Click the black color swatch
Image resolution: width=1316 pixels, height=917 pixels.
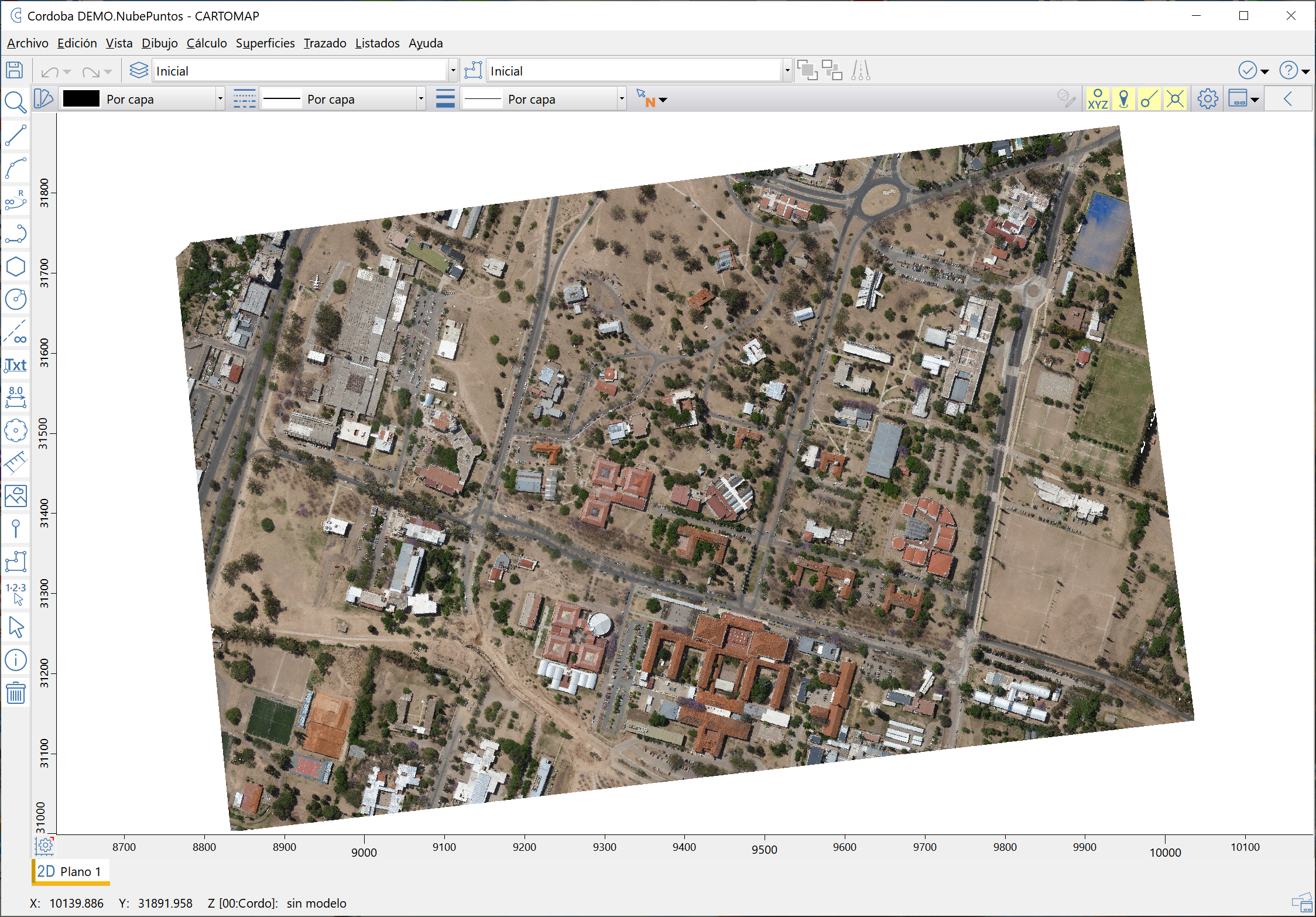pyautogui.click(x=81, y=99)
